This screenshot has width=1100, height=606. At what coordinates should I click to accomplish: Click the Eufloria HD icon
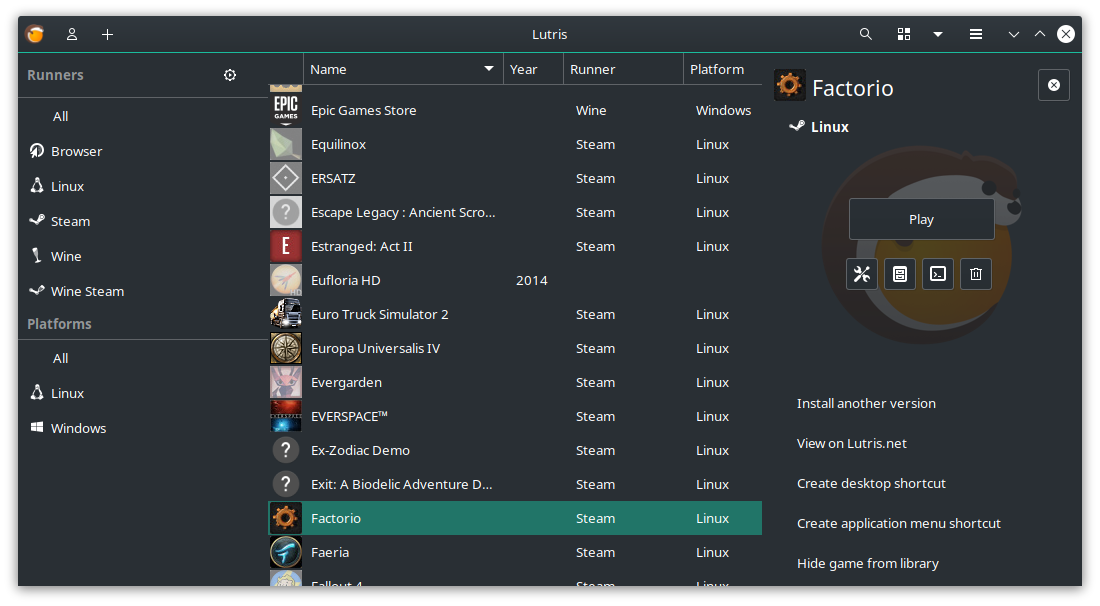point(286,281)
